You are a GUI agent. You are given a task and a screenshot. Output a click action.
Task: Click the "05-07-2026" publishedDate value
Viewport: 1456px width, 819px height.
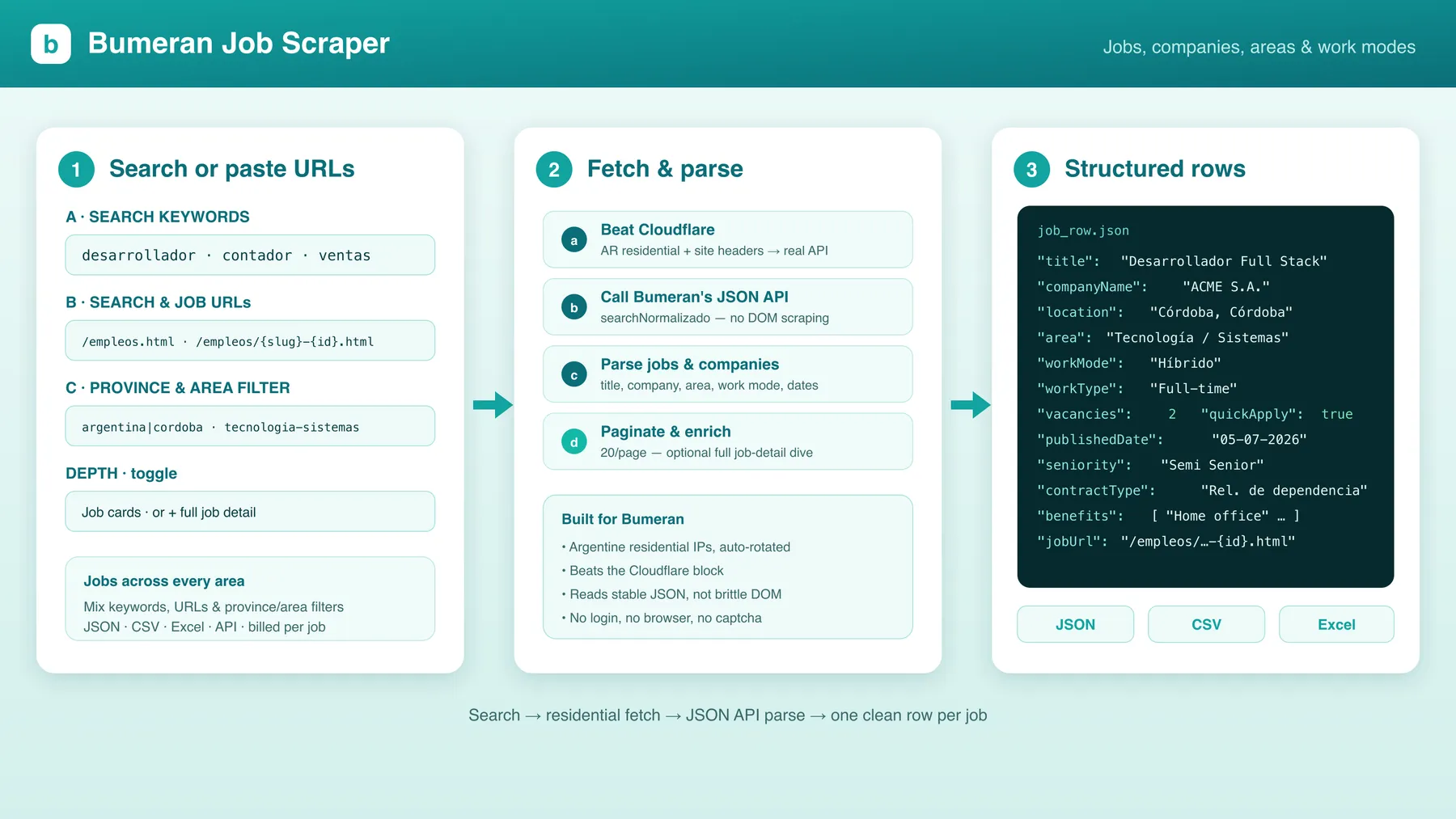coord(1259,440)
